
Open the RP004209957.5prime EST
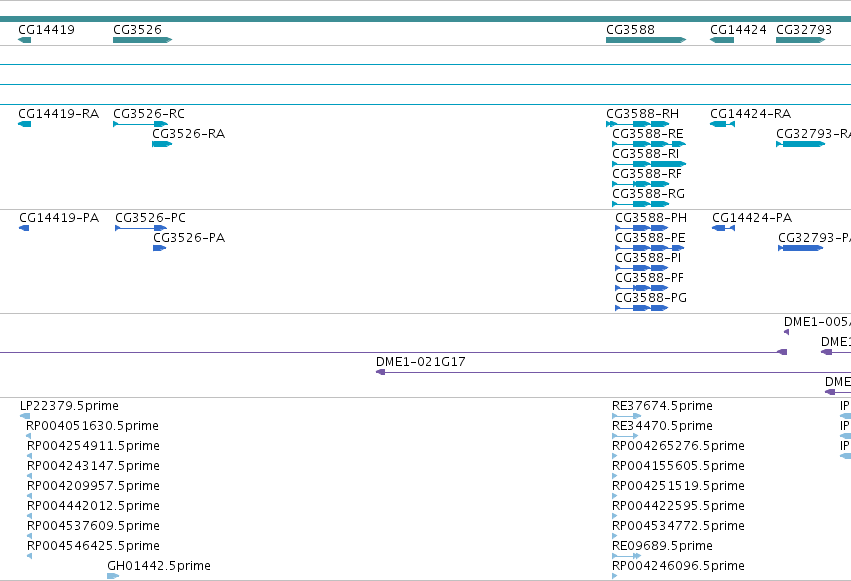click(93, 487)
